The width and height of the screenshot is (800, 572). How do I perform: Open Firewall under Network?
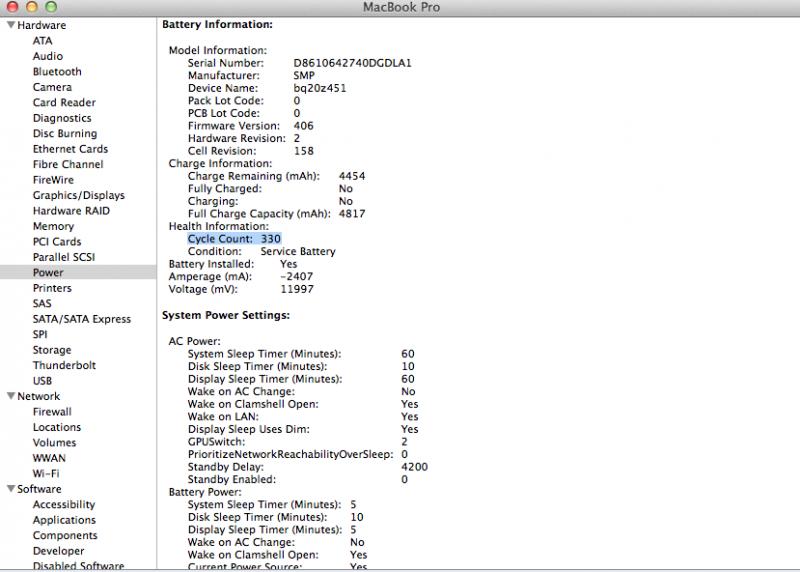(52, 412)
